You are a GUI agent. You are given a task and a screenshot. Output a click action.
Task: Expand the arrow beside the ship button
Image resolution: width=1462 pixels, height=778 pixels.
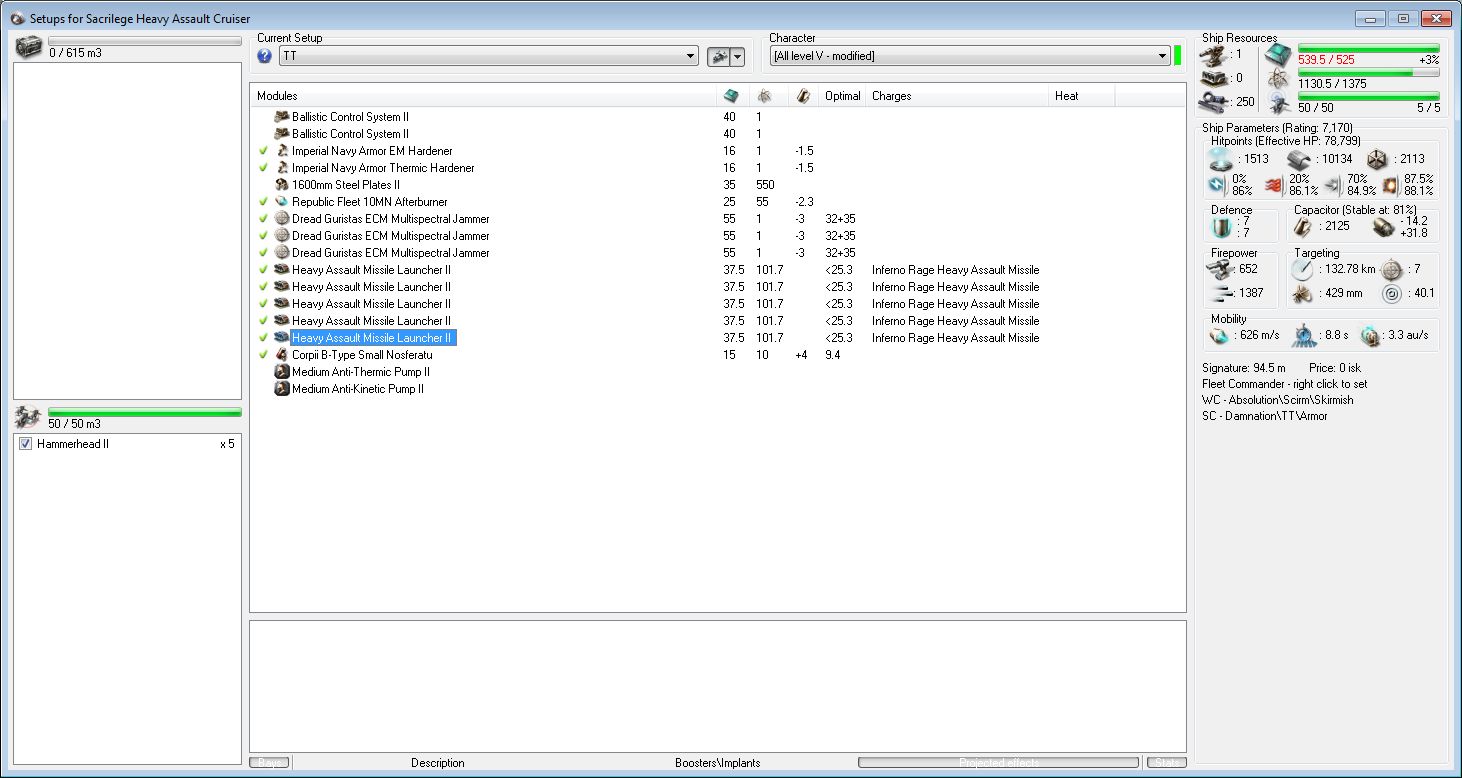738,57
